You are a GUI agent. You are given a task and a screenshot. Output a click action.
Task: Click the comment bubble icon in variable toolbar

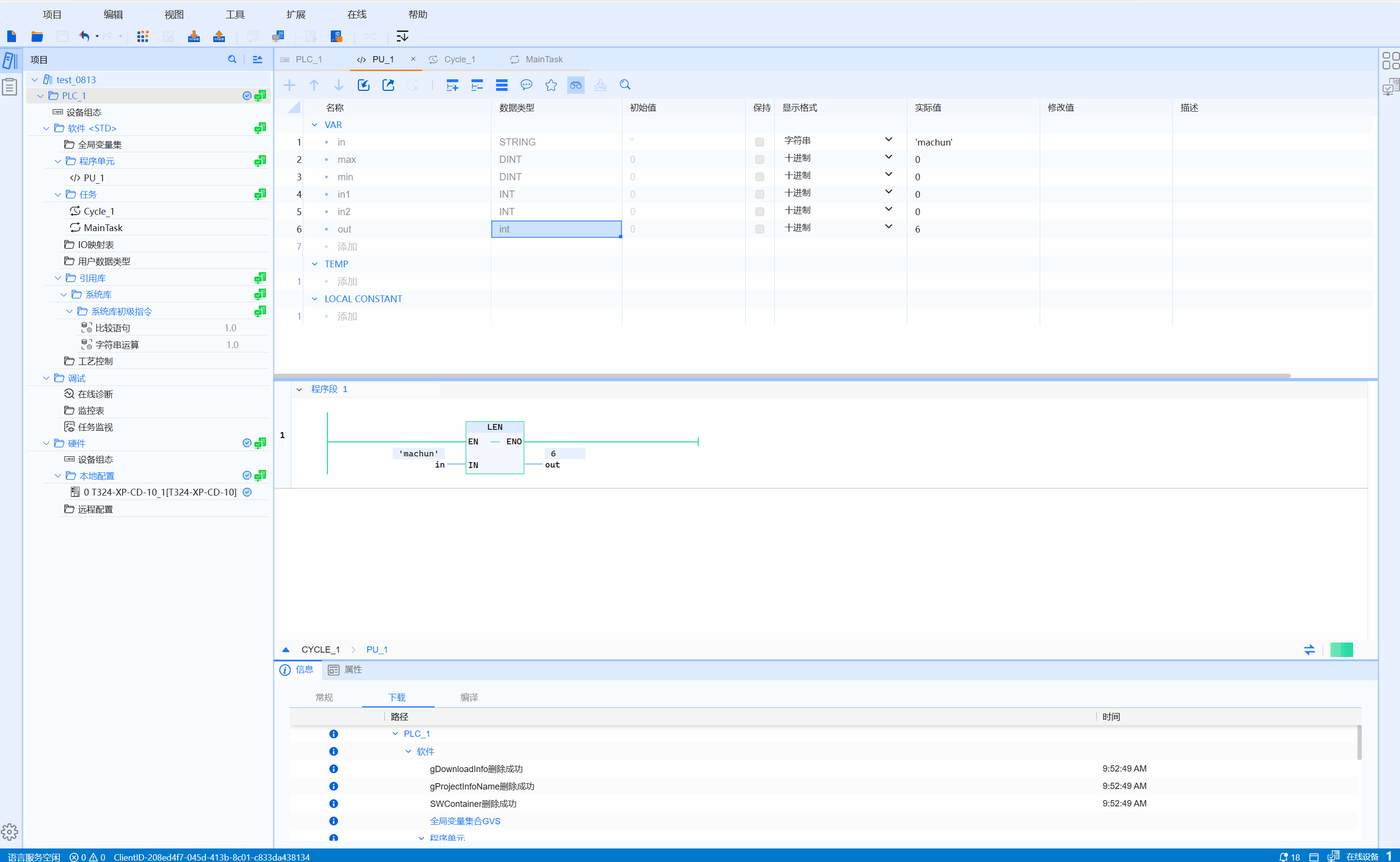[526, 86]
